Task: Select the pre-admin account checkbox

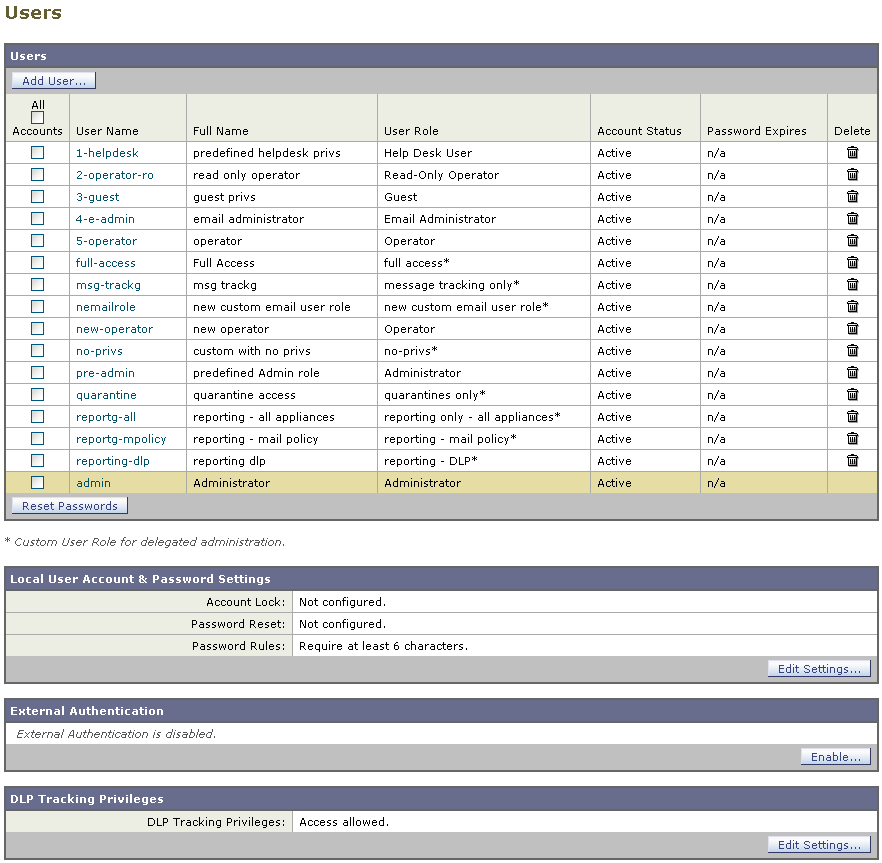Action: (x=38, y=372)
